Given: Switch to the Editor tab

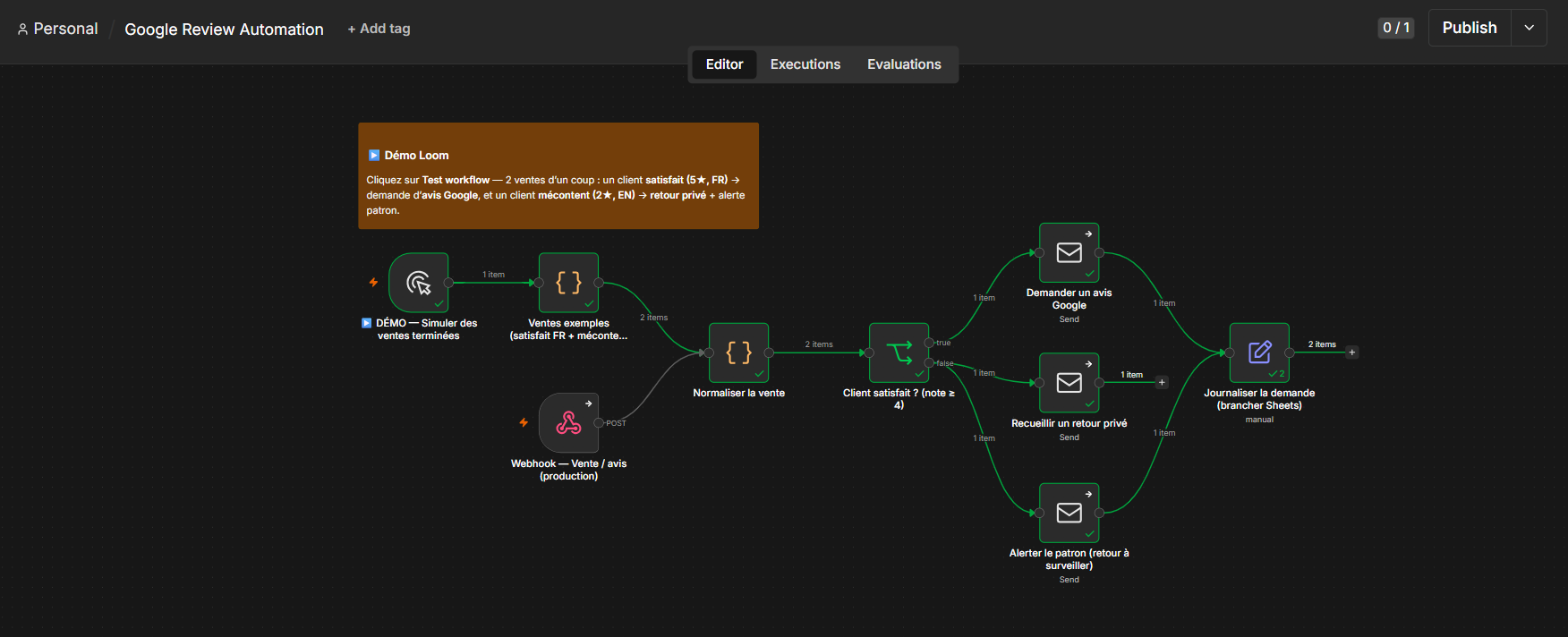Looking at the screenshot, I should coord(724,64).
